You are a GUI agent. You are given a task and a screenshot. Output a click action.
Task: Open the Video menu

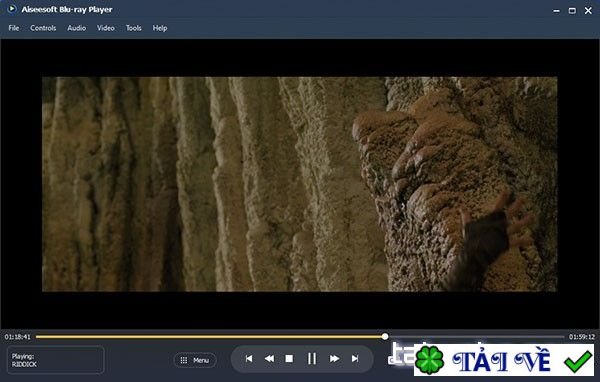click(106, 28)
